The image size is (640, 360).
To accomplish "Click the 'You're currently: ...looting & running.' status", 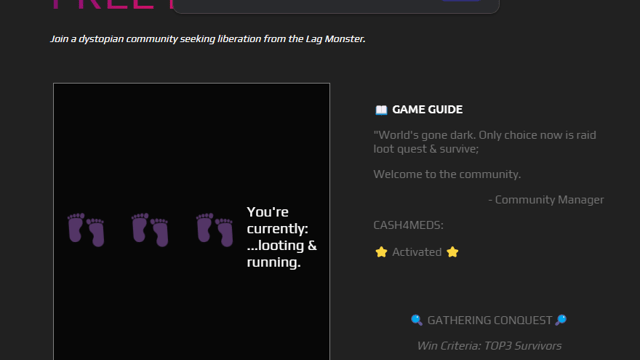I will pyautogui.click(x=282, y=237).
